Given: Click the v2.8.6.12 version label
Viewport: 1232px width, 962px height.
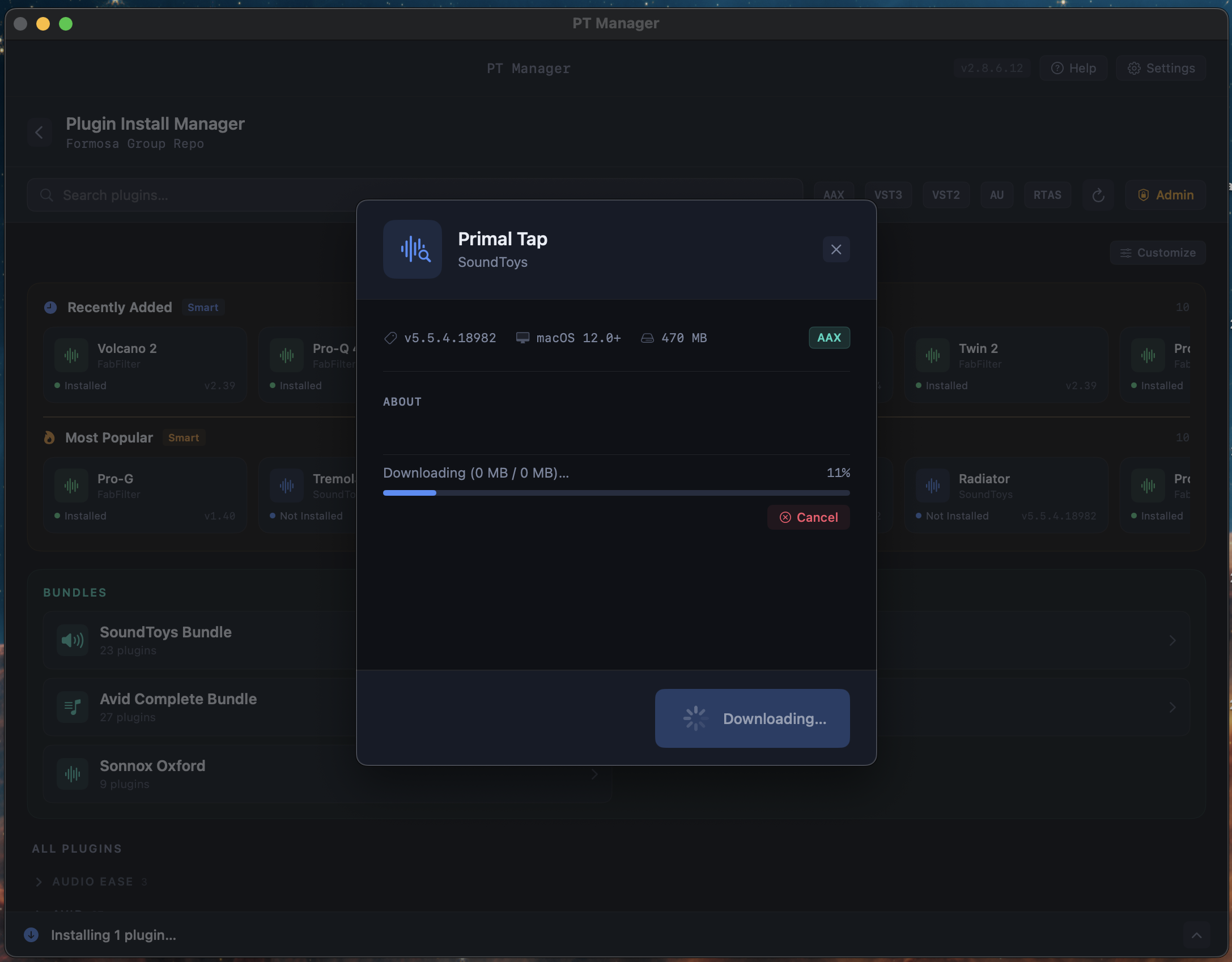Looking at the screenshot, I should click(x=992, y=68).
